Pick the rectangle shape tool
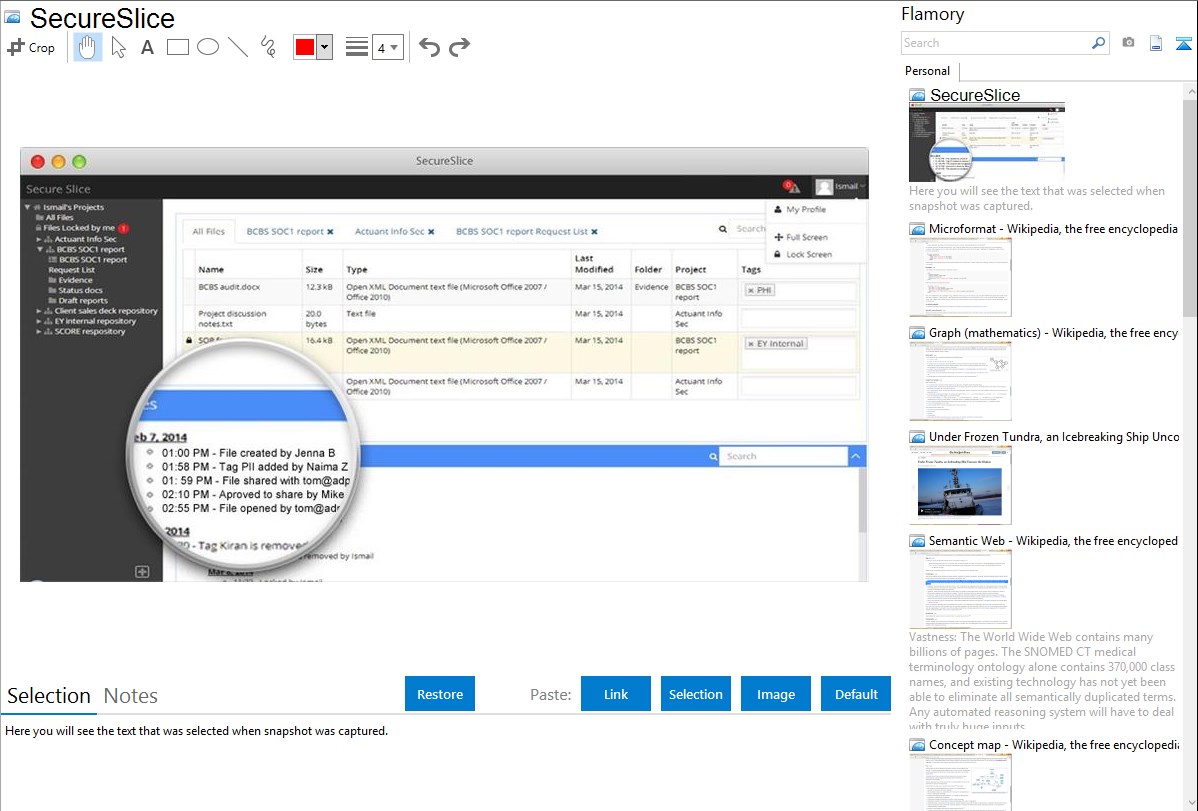 tap(178, 47)
